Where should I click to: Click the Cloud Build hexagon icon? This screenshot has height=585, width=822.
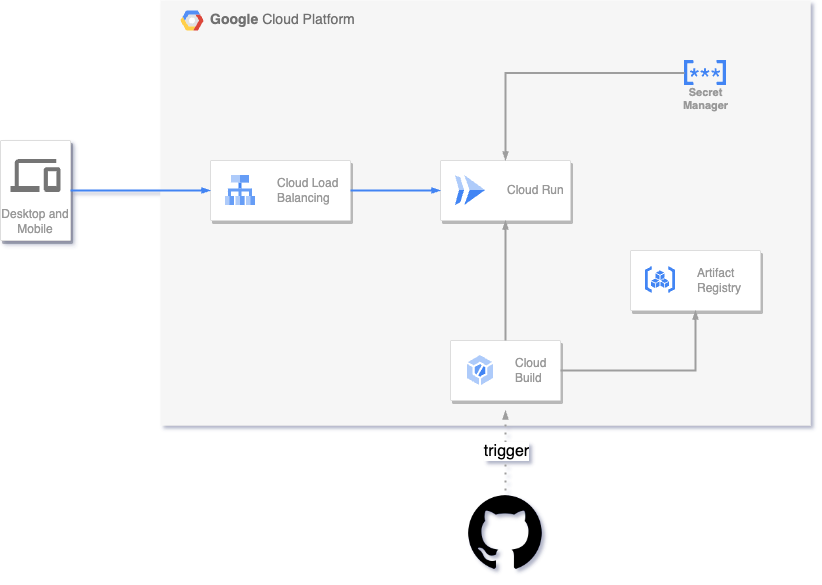click(480, 370)
